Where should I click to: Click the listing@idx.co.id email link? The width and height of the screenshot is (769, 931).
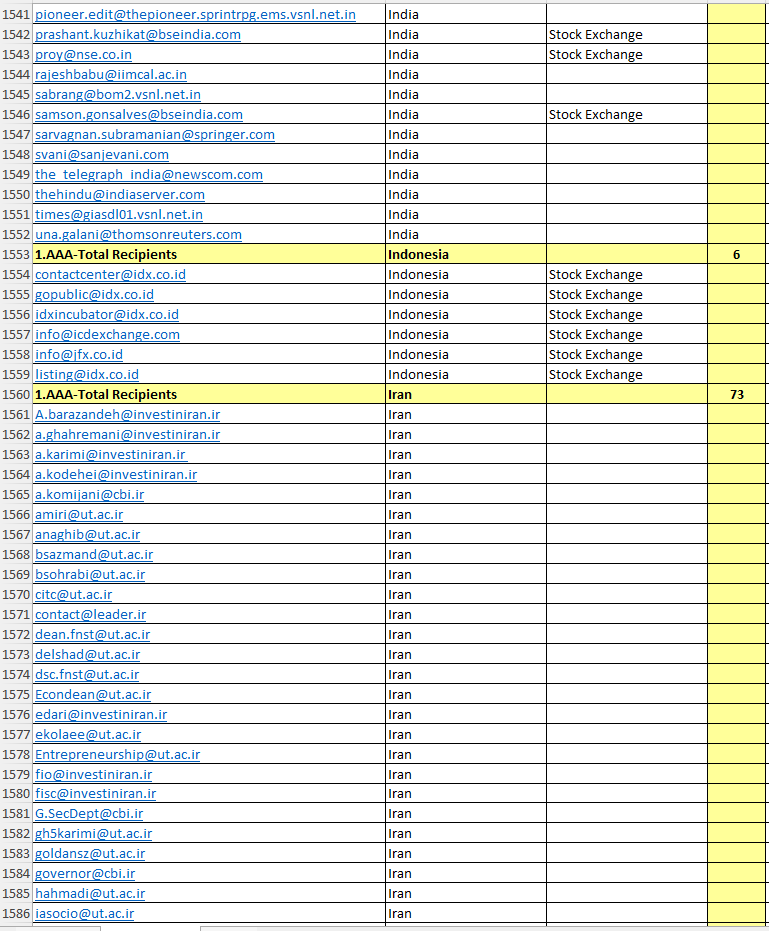coord(87,375)
